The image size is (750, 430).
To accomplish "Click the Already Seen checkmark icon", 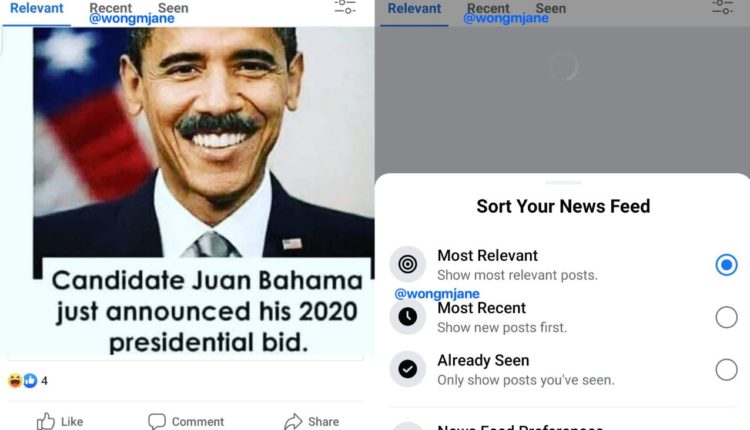I will pos(407,369).
